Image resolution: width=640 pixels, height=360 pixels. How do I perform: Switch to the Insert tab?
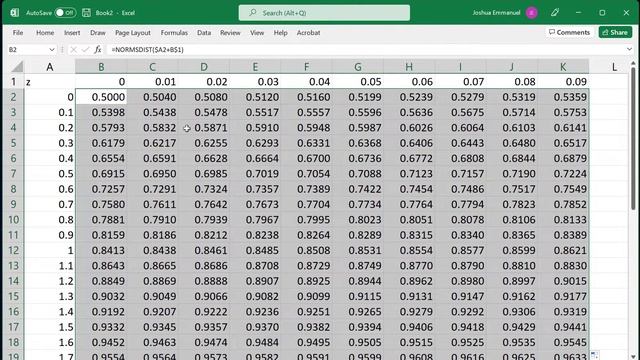click(x=72, y=33)
